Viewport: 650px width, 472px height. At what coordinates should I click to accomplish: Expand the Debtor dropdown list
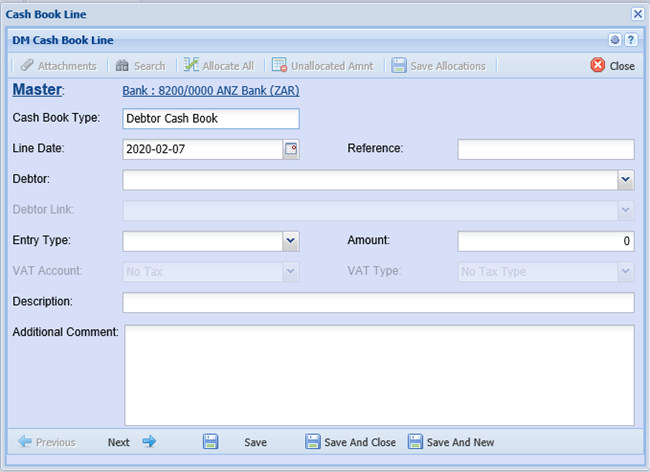coord(625,180)
